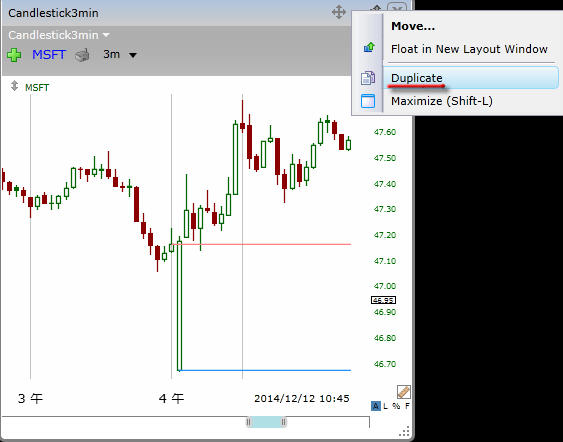
Task: Click the Float in New Layout icon
Action: (x=369, y=47)
